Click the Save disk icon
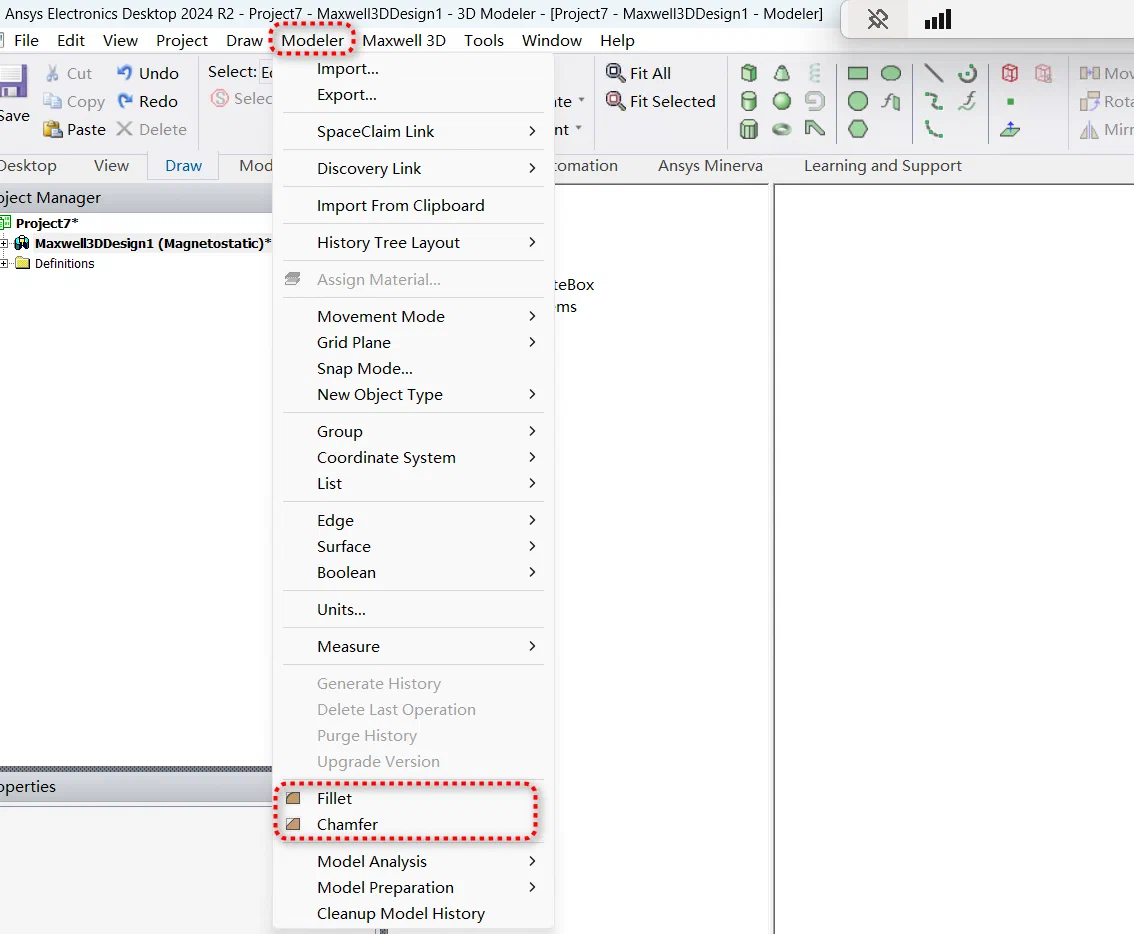The width and height of the screenshot is (1134, 934). coord(13,81)
